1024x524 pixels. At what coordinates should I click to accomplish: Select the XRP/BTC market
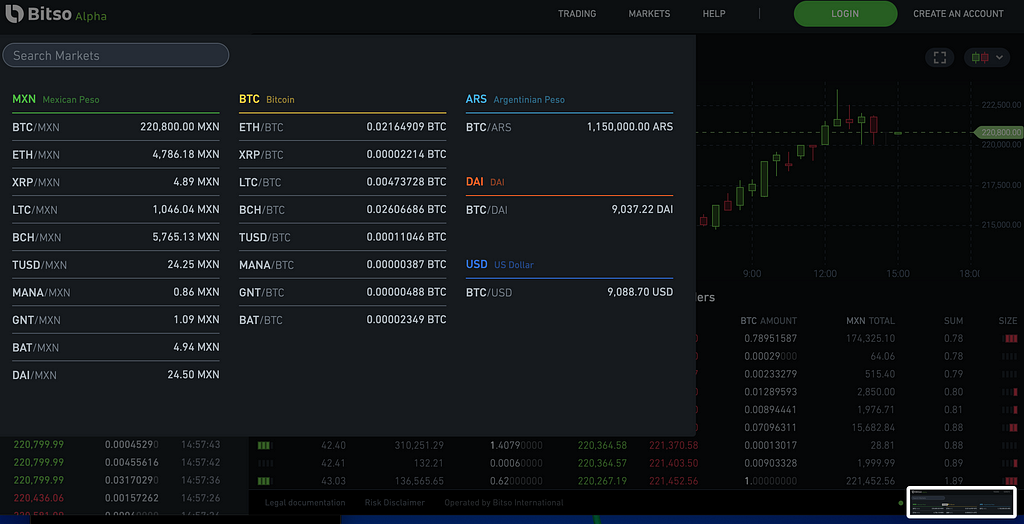(342, 155)
